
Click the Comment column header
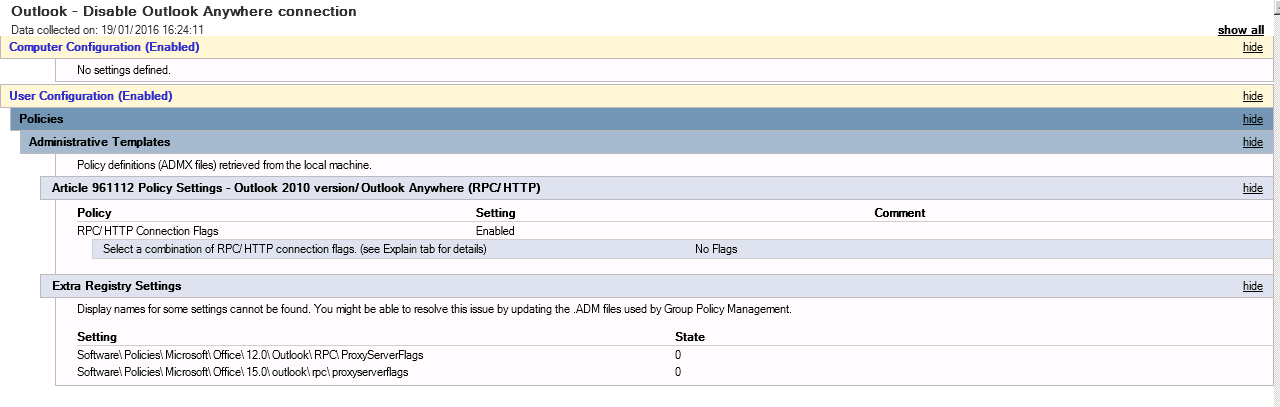point(900,213)
